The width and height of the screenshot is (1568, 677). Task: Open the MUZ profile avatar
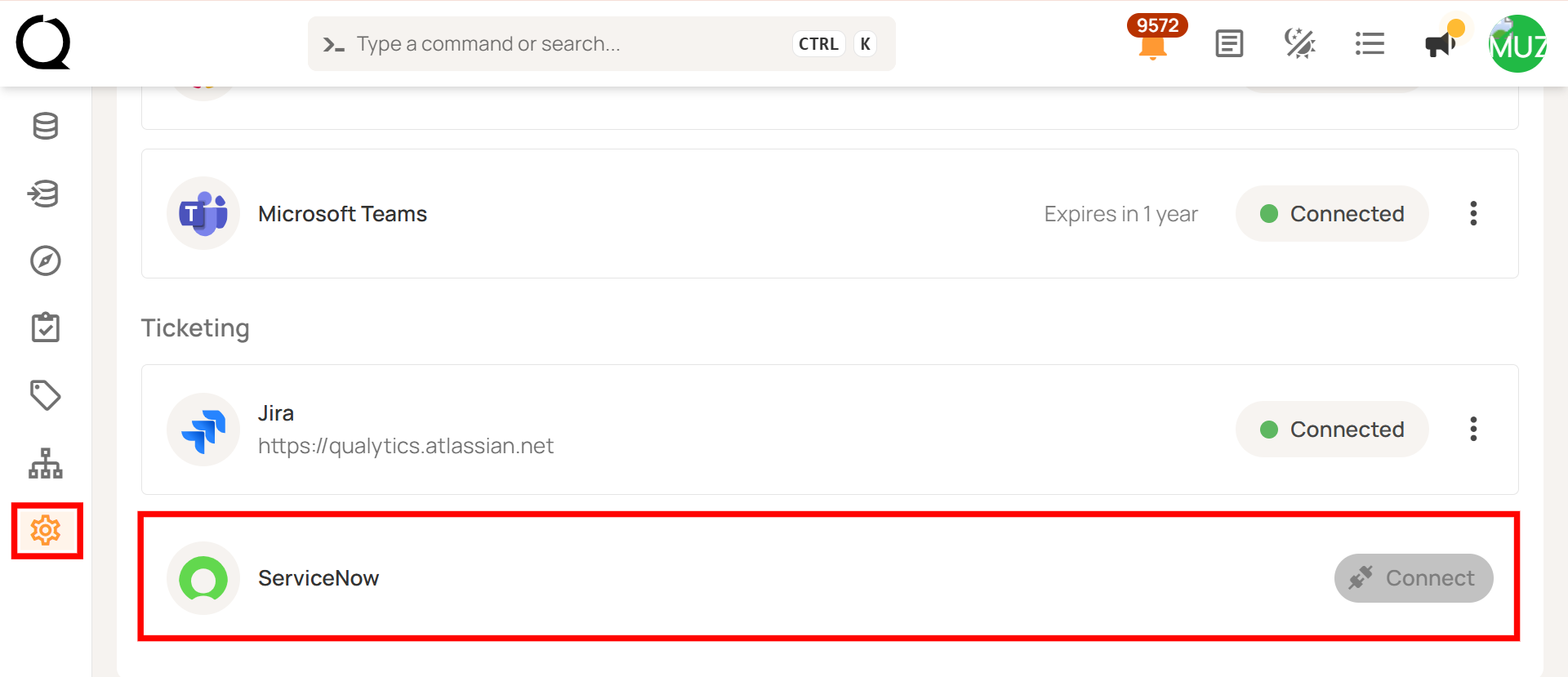(1517, 43)
